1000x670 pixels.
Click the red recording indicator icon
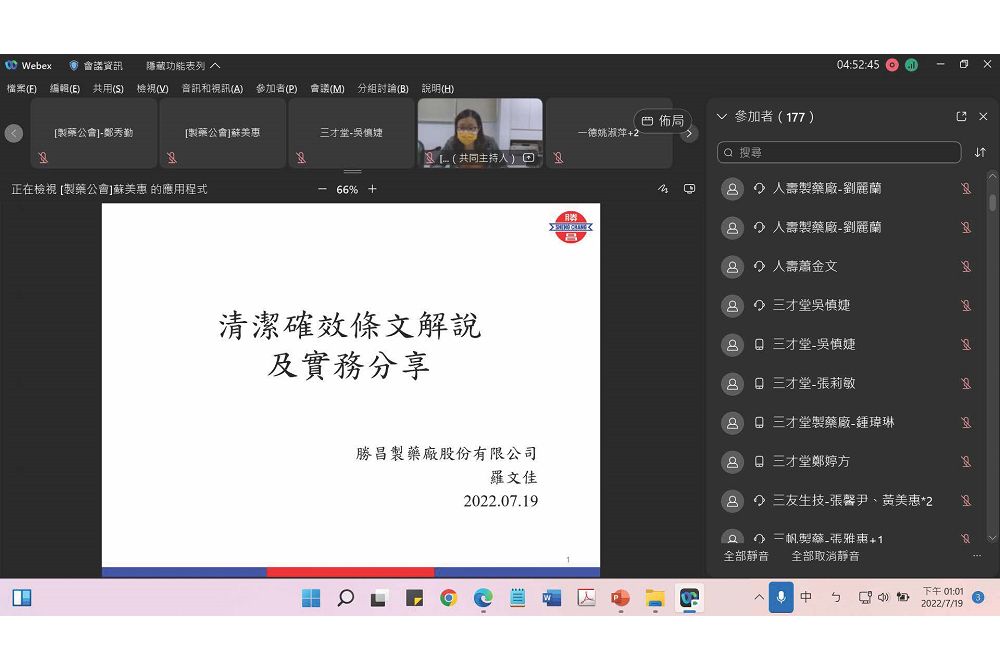tap(892, 65)
